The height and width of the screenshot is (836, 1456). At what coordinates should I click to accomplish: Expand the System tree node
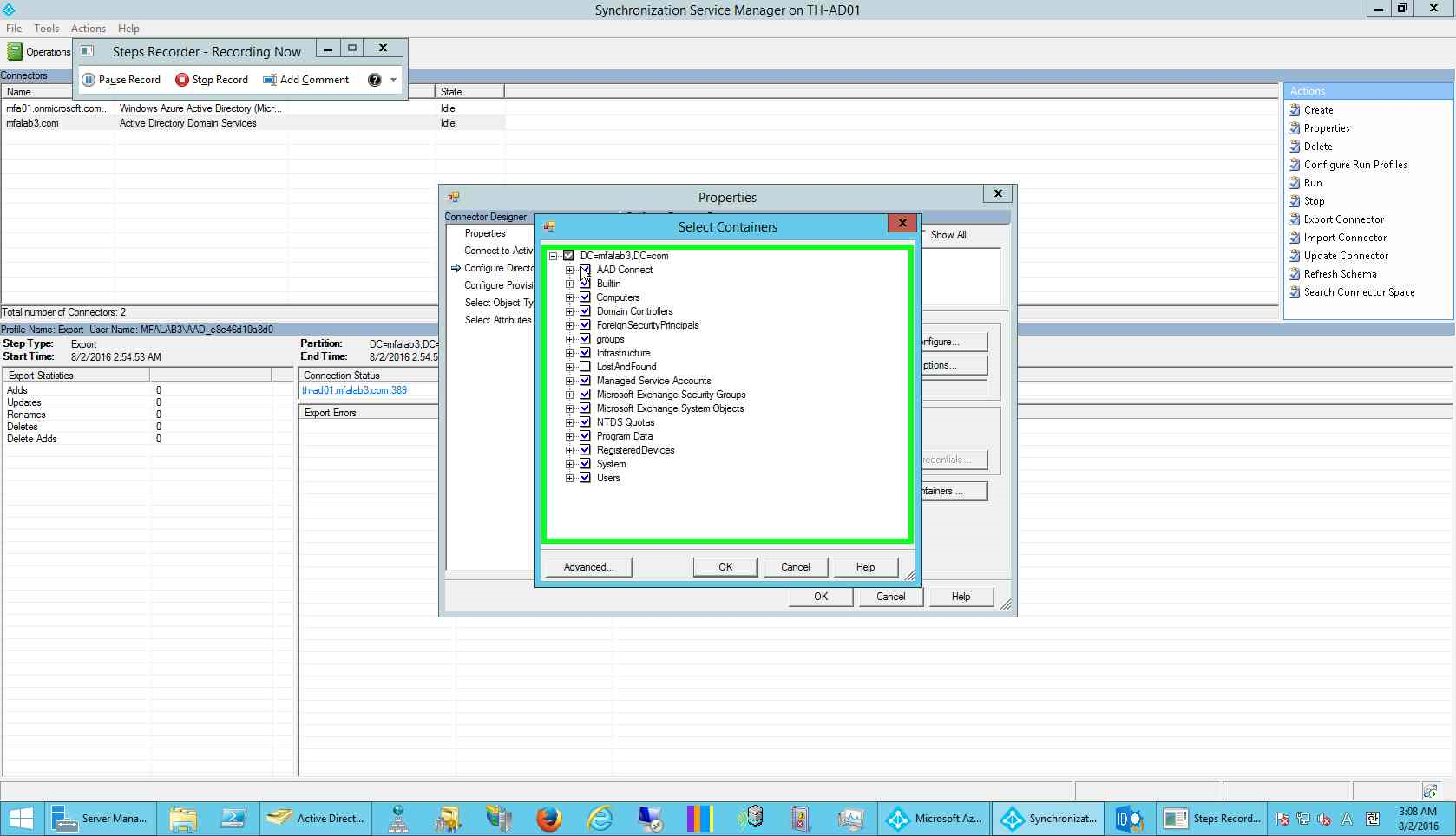click(569, 464)
